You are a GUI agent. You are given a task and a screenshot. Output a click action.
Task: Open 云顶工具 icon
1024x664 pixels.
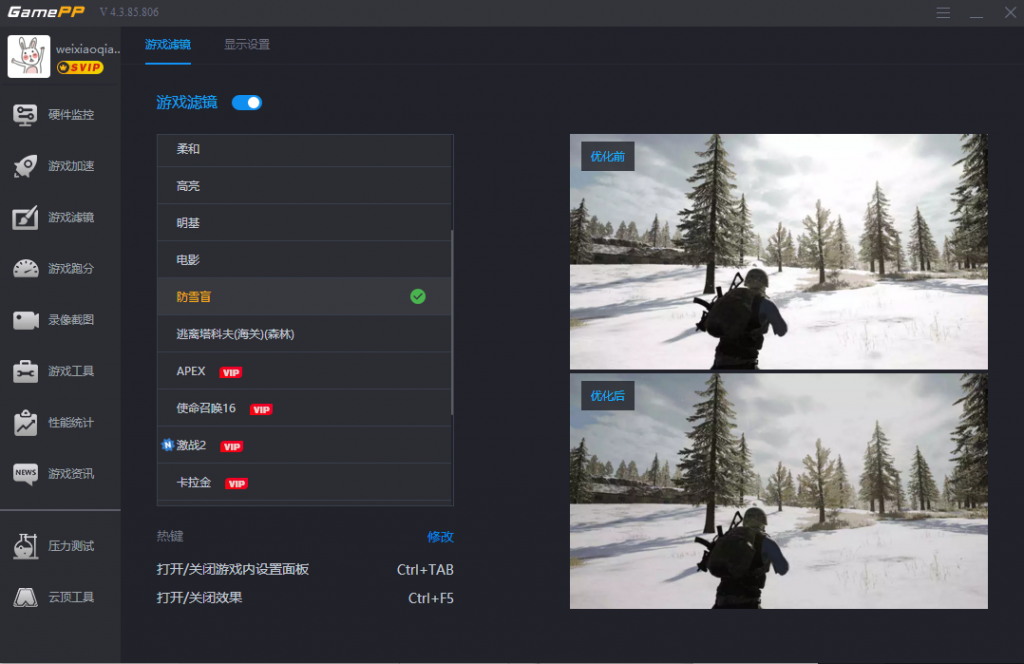pos(25,597)
